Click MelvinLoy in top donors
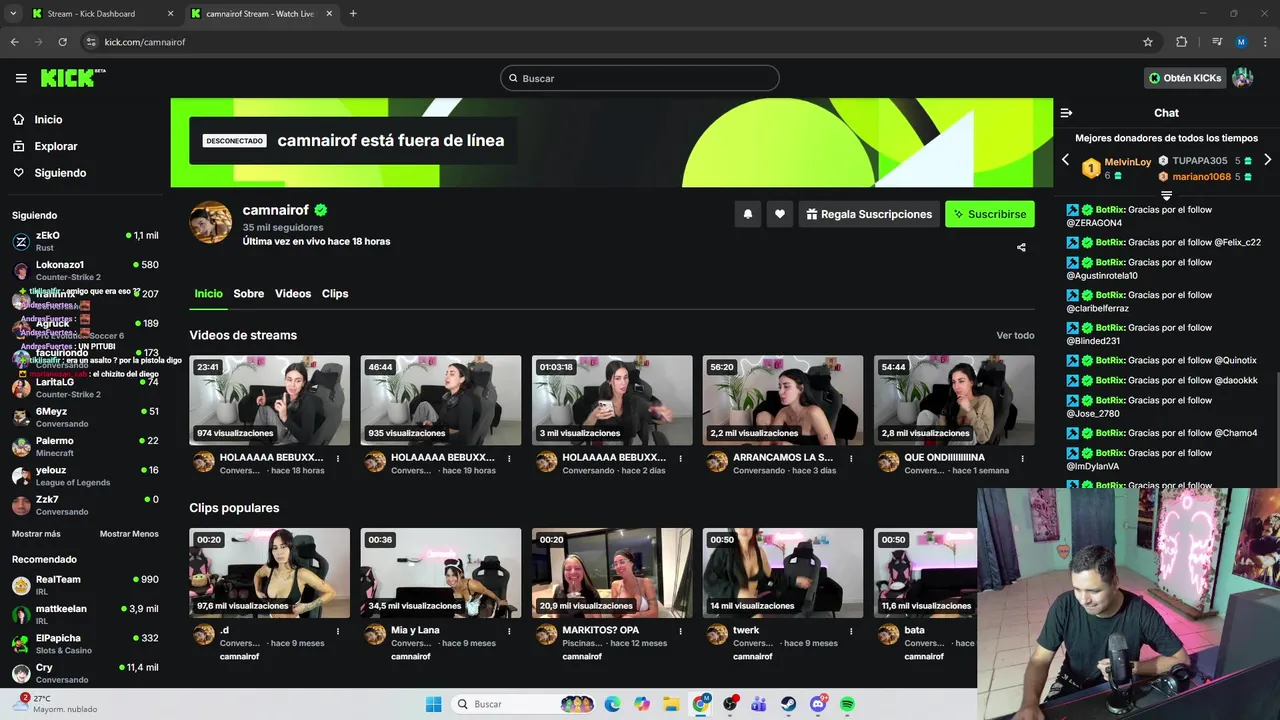Image resolution: width=1280 pixels, height=720 pixels. (x=1127, y=162)
